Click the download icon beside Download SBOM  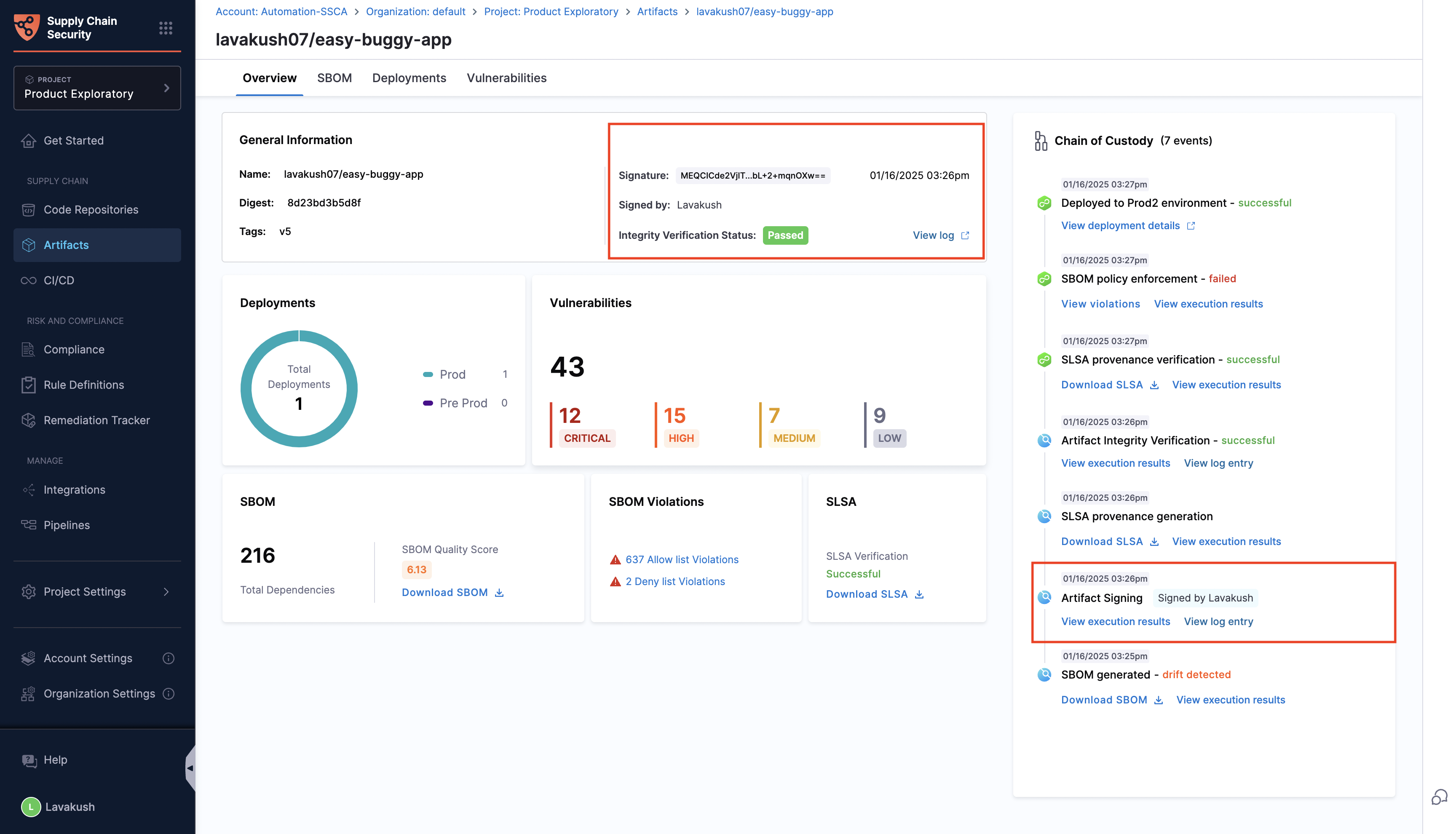pyautogui.click(x=499, y=592)
